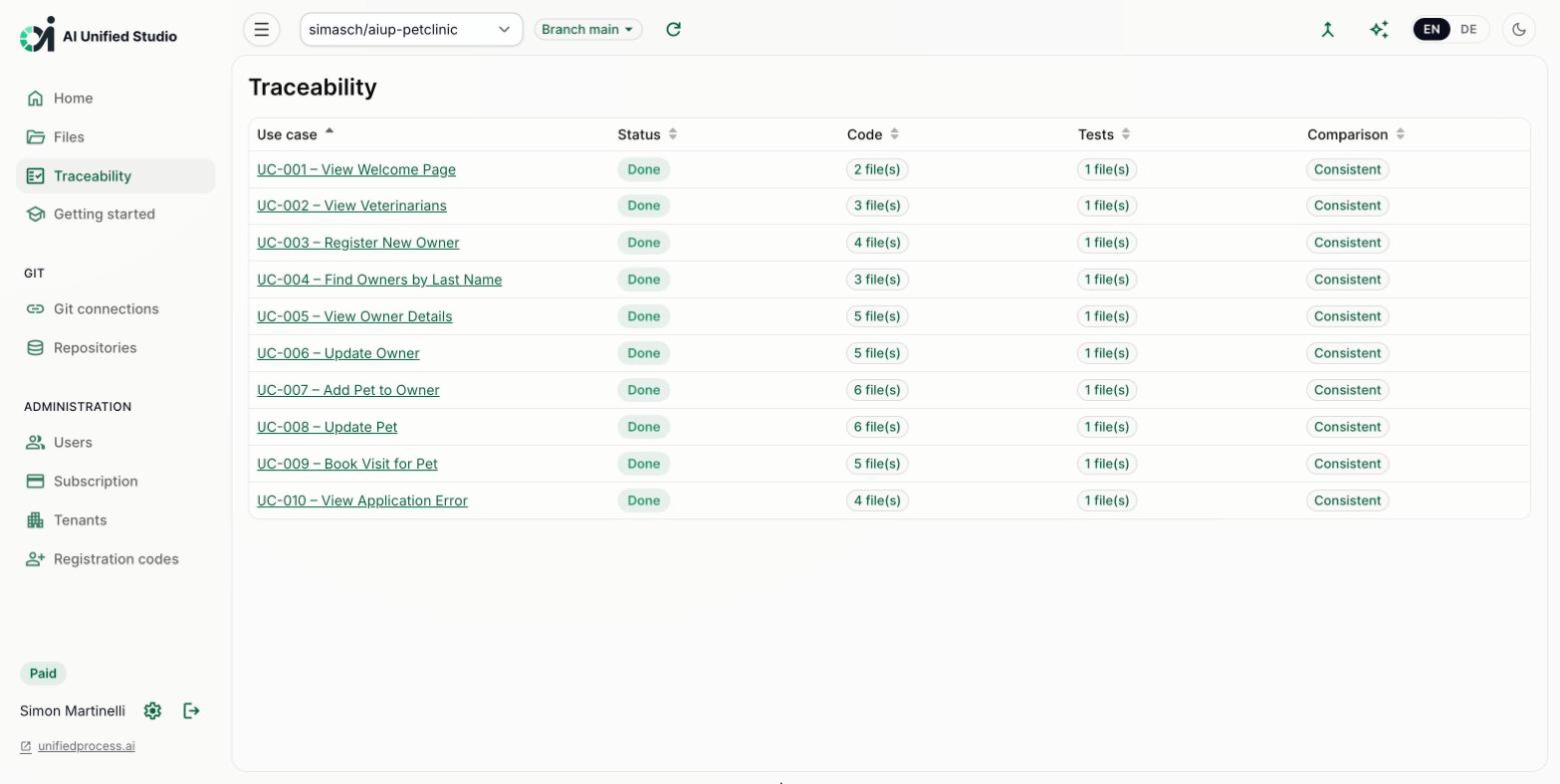Open the simasch/aiup-petclinic repository dropdown

411,30
